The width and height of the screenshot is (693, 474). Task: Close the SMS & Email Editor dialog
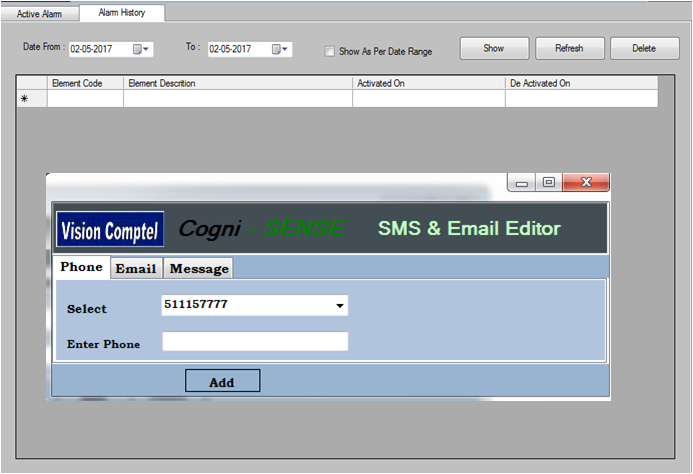[586, 182]
